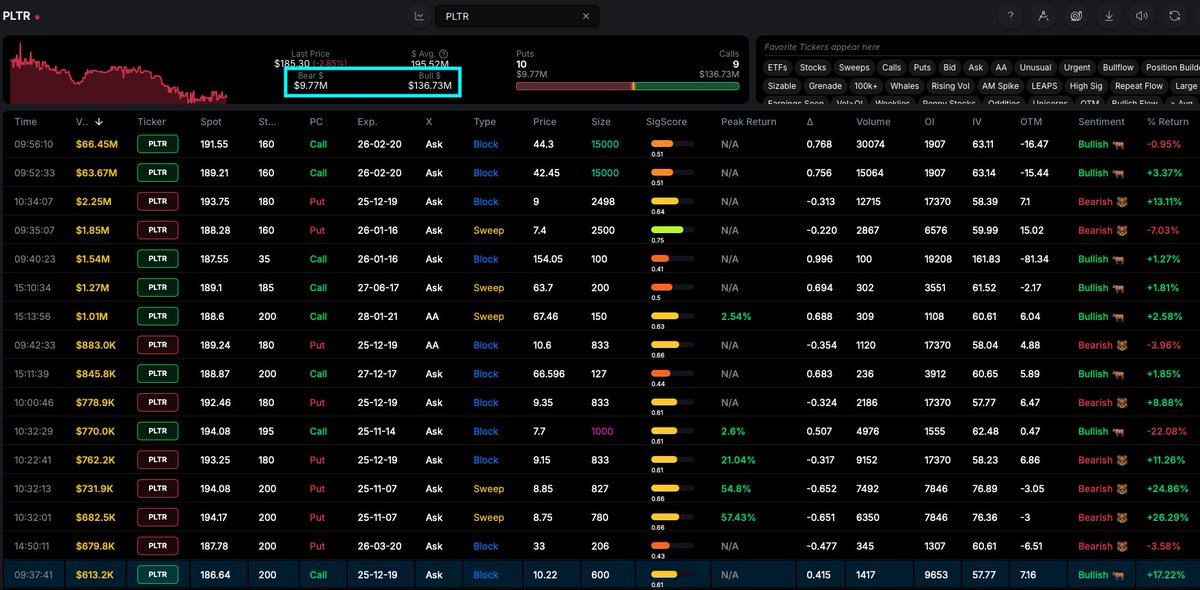Click the +26.29% return cell
The height and width of the screenshot is (590, 1200).
tap(1170, 517)
